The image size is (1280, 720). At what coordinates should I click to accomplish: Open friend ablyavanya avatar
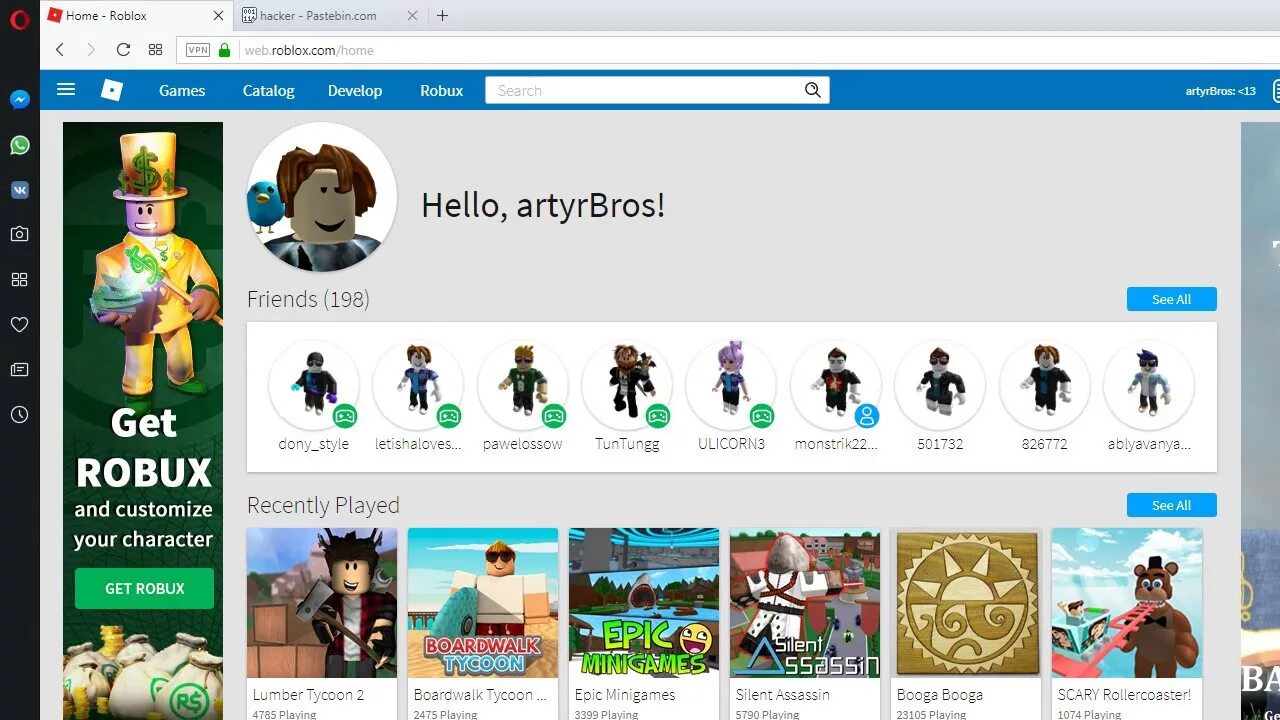(1149, 385)
